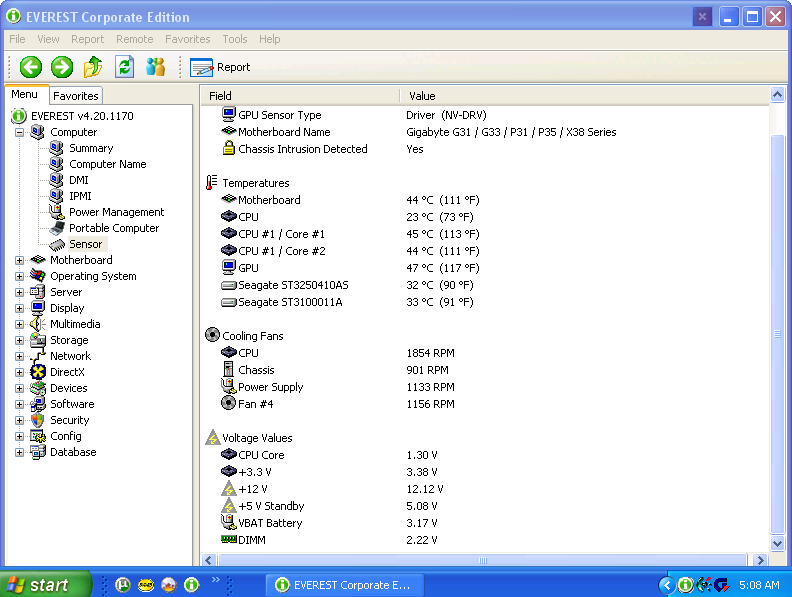
Task: Select the Power Management tree item
Action: pyautogui.click(x=117, y=212)
